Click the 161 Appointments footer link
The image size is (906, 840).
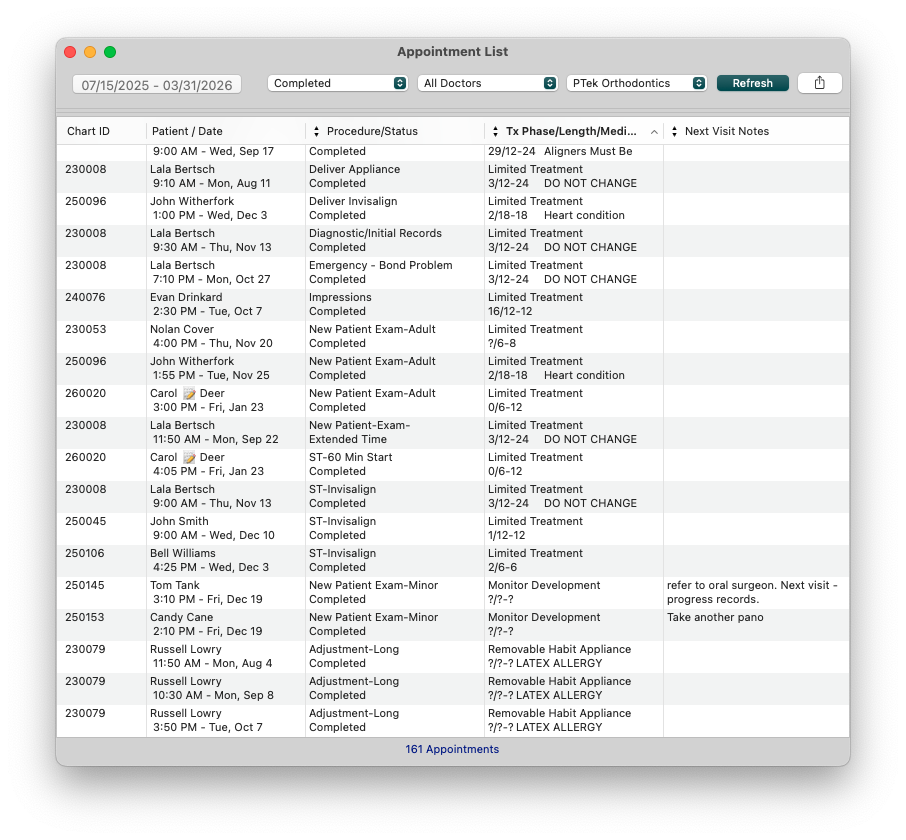(x=452, y=749)
